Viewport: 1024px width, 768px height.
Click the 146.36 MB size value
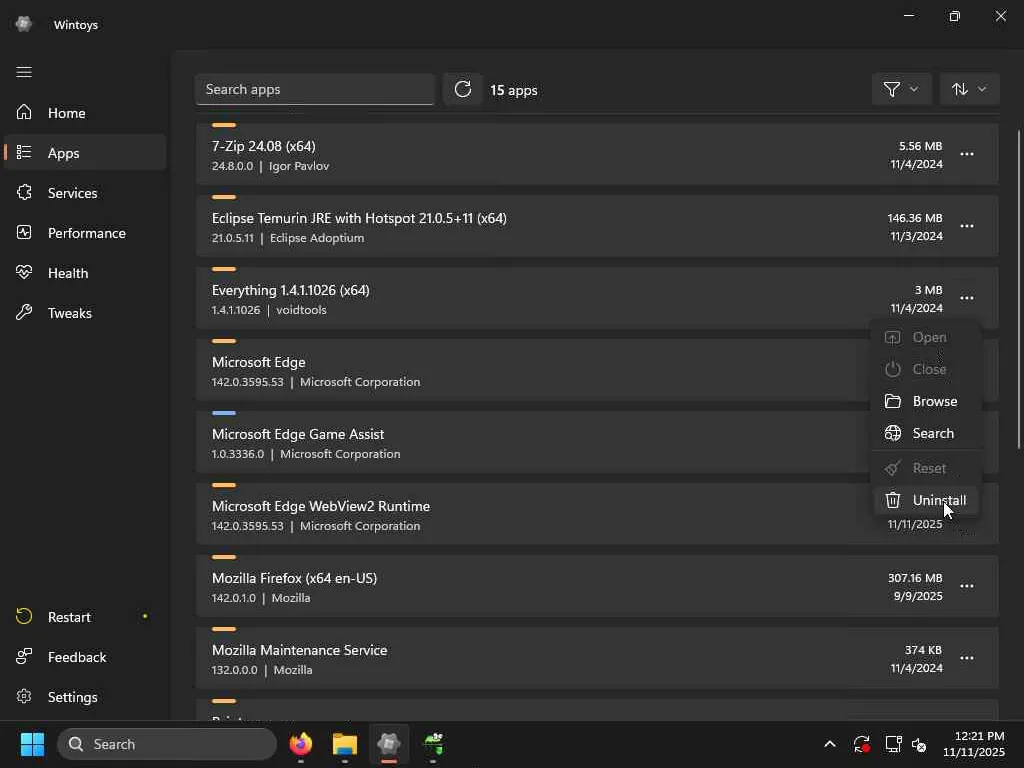pyautogui.click(x=915, y=218)
